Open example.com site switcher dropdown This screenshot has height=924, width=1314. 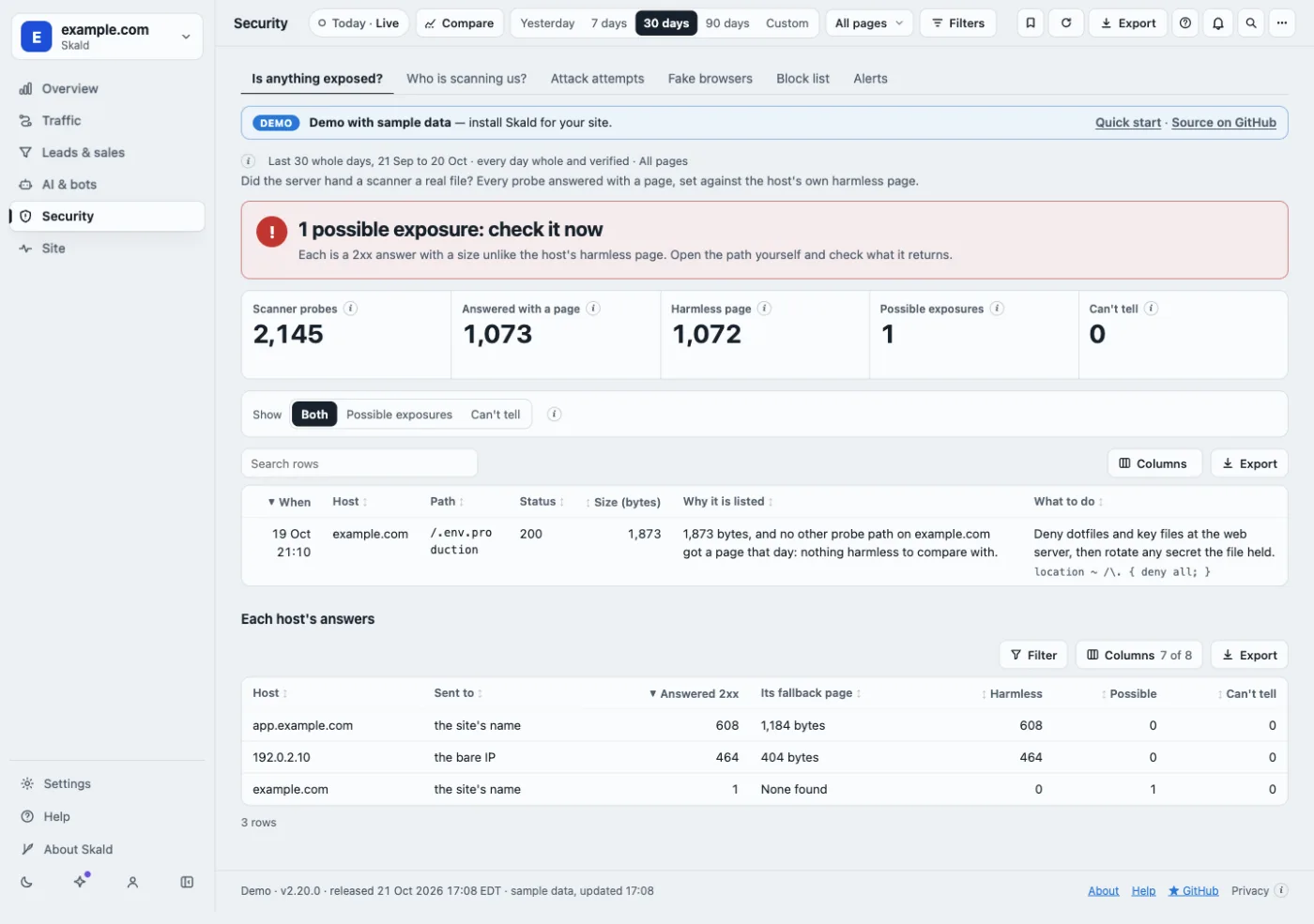[107, 37]
